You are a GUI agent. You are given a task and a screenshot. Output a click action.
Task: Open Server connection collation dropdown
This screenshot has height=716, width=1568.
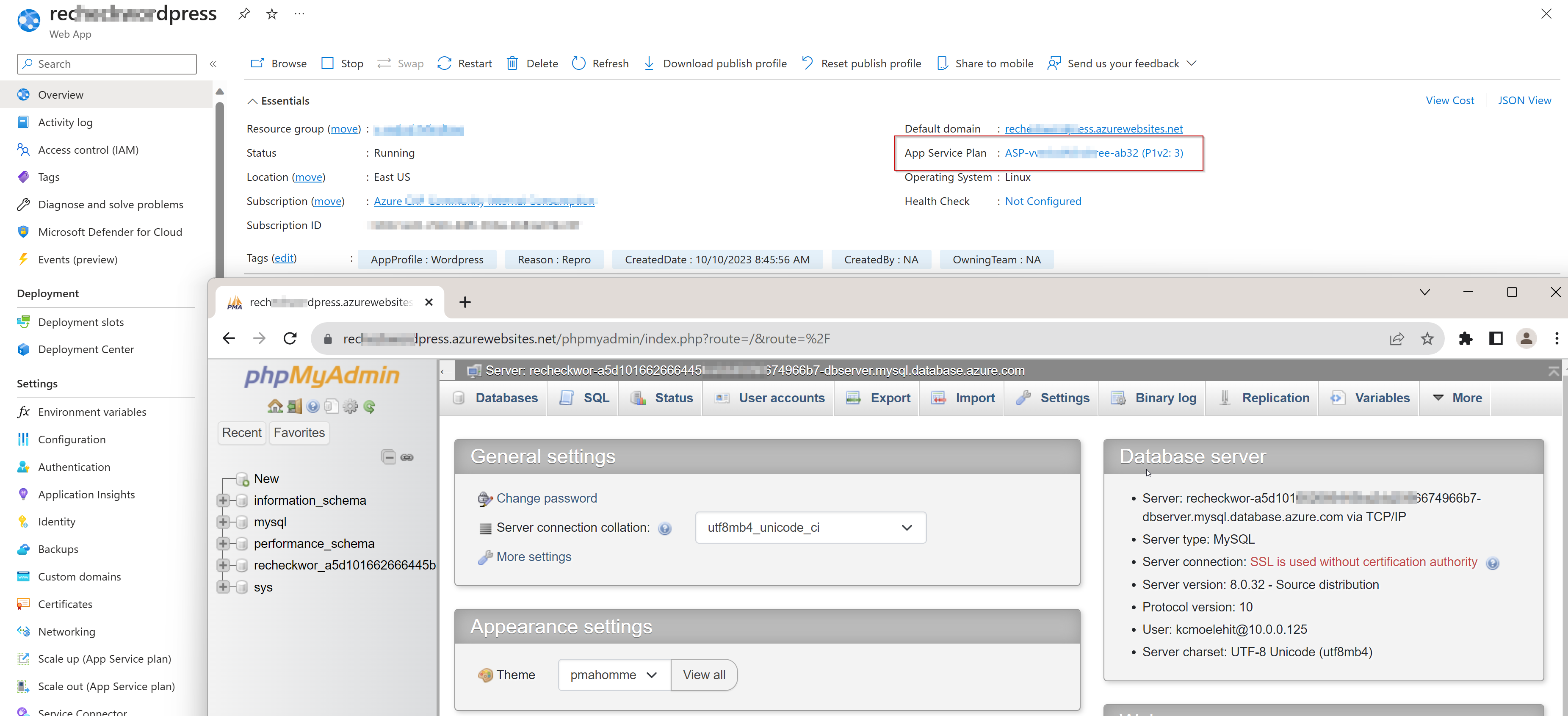coord(811,528)
